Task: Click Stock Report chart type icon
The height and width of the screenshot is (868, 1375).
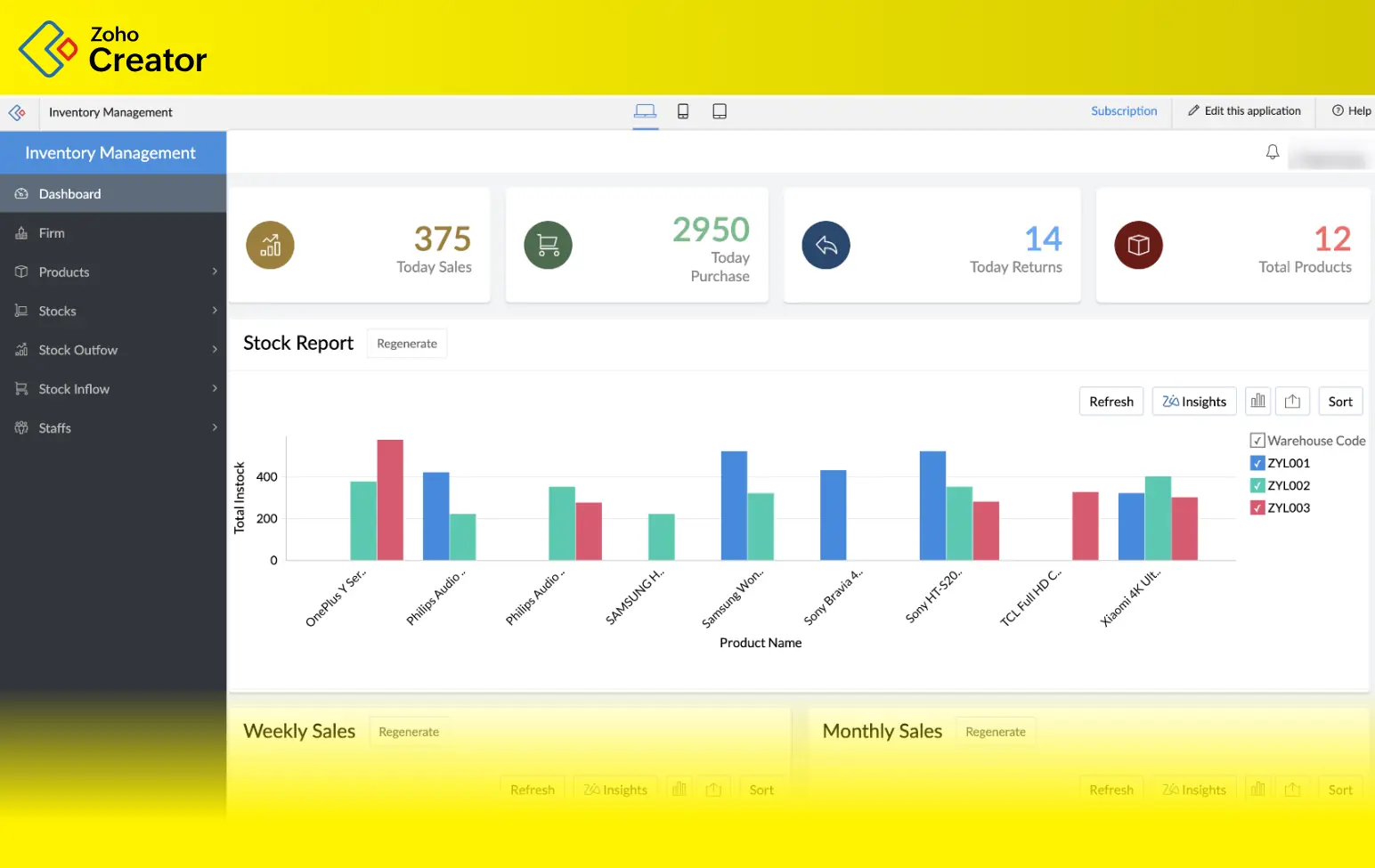Action: coord(1257,402)
